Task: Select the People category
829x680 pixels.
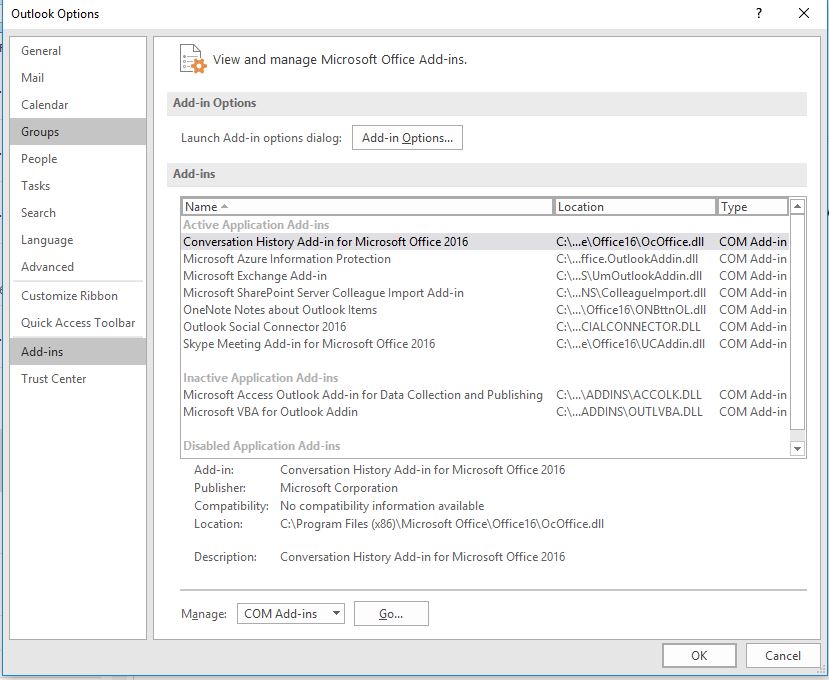Action: [78, 159]
